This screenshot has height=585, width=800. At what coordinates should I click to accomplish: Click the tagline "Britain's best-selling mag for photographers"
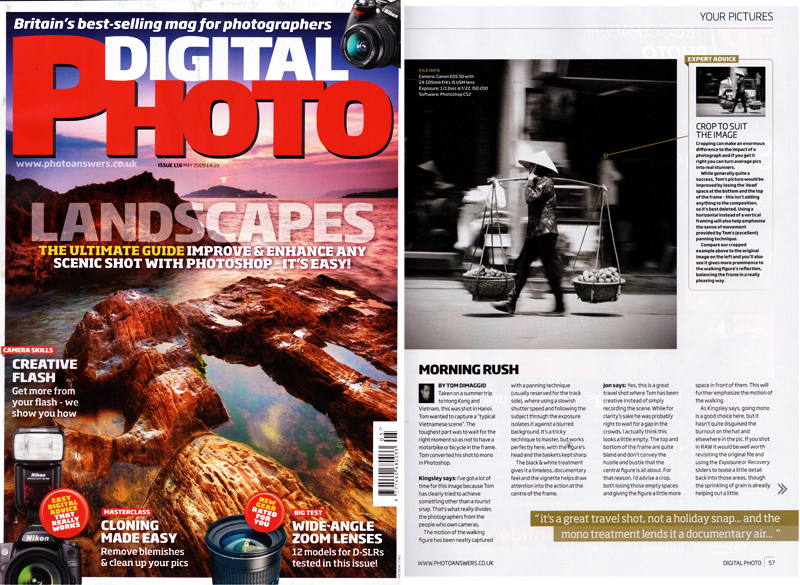click(172, 24)
